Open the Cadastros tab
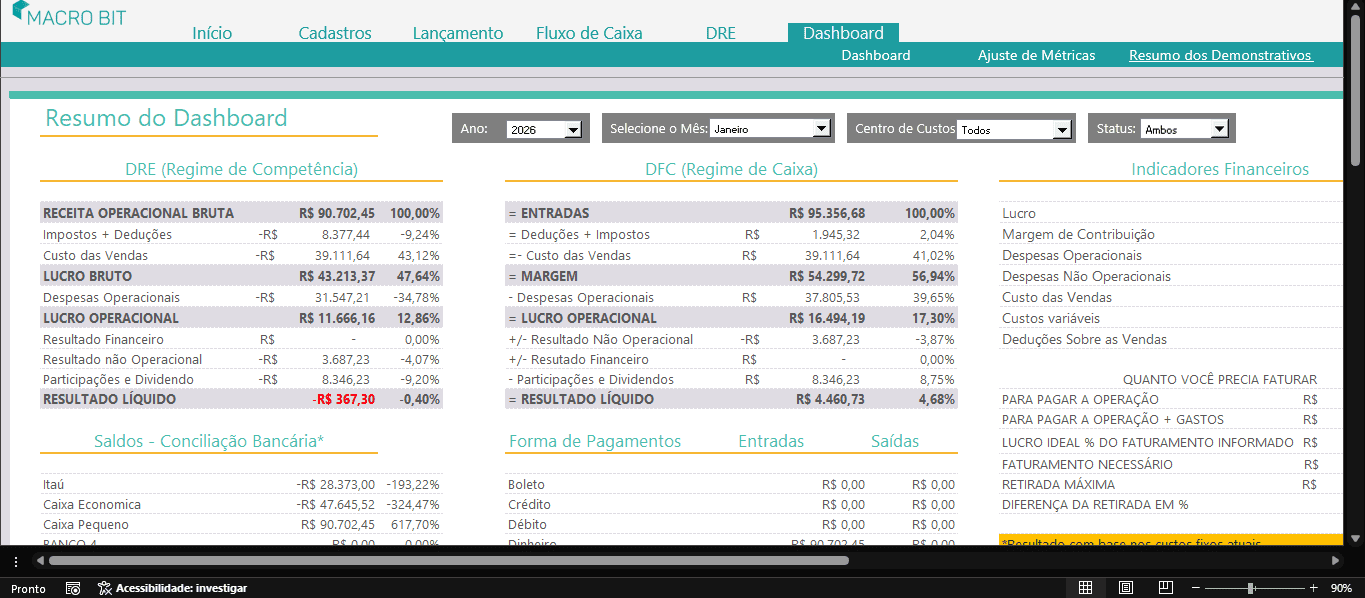The height and width of the screenshot is (598, 1365). (x=335, y=33)
